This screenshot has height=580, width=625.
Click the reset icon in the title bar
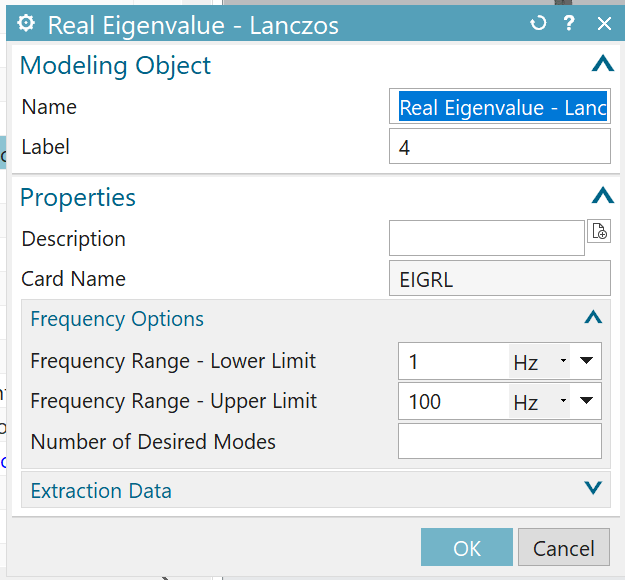[x=539, y=23]
